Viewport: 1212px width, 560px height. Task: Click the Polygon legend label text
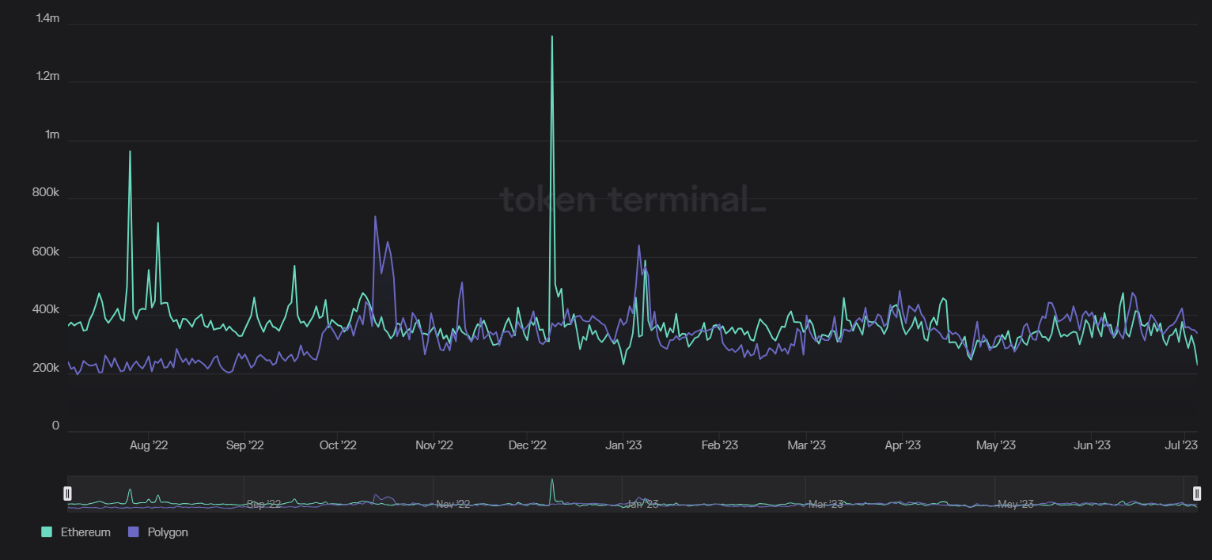(x=167, y=533)
